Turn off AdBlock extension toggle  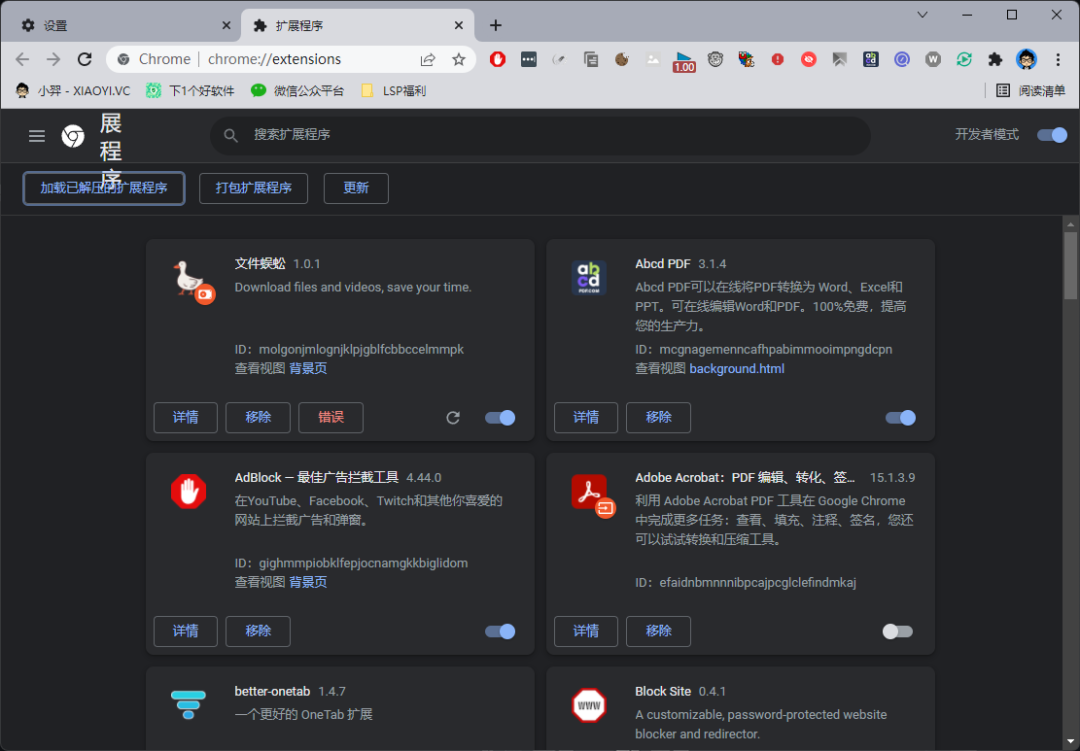tap(500, 631)
